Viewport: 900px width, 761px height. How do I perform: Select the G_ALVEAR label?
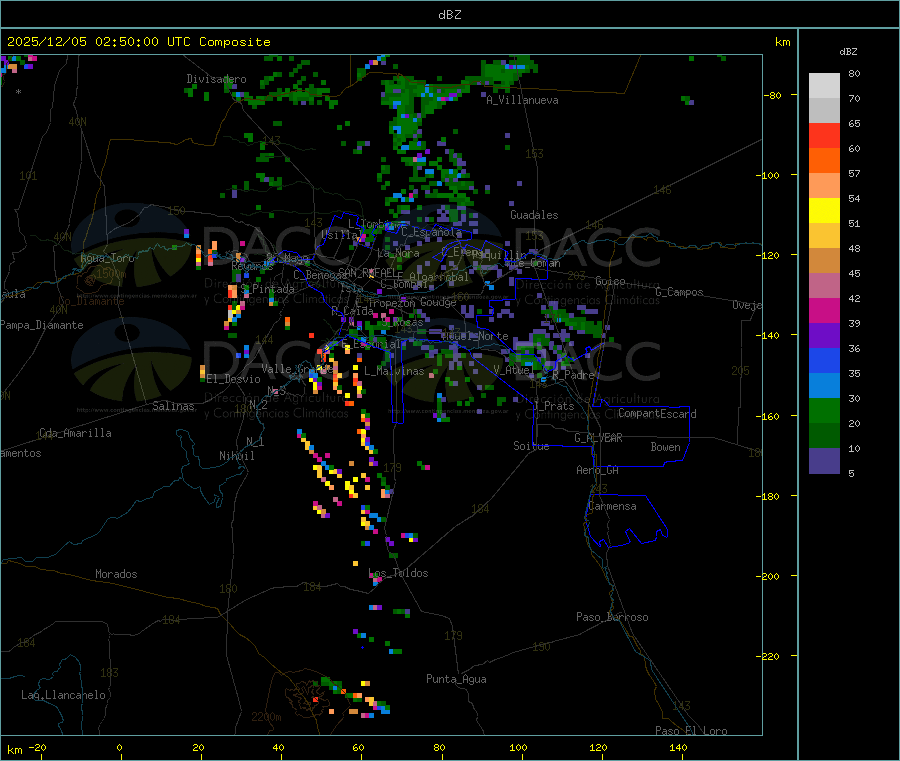point(598,438)
